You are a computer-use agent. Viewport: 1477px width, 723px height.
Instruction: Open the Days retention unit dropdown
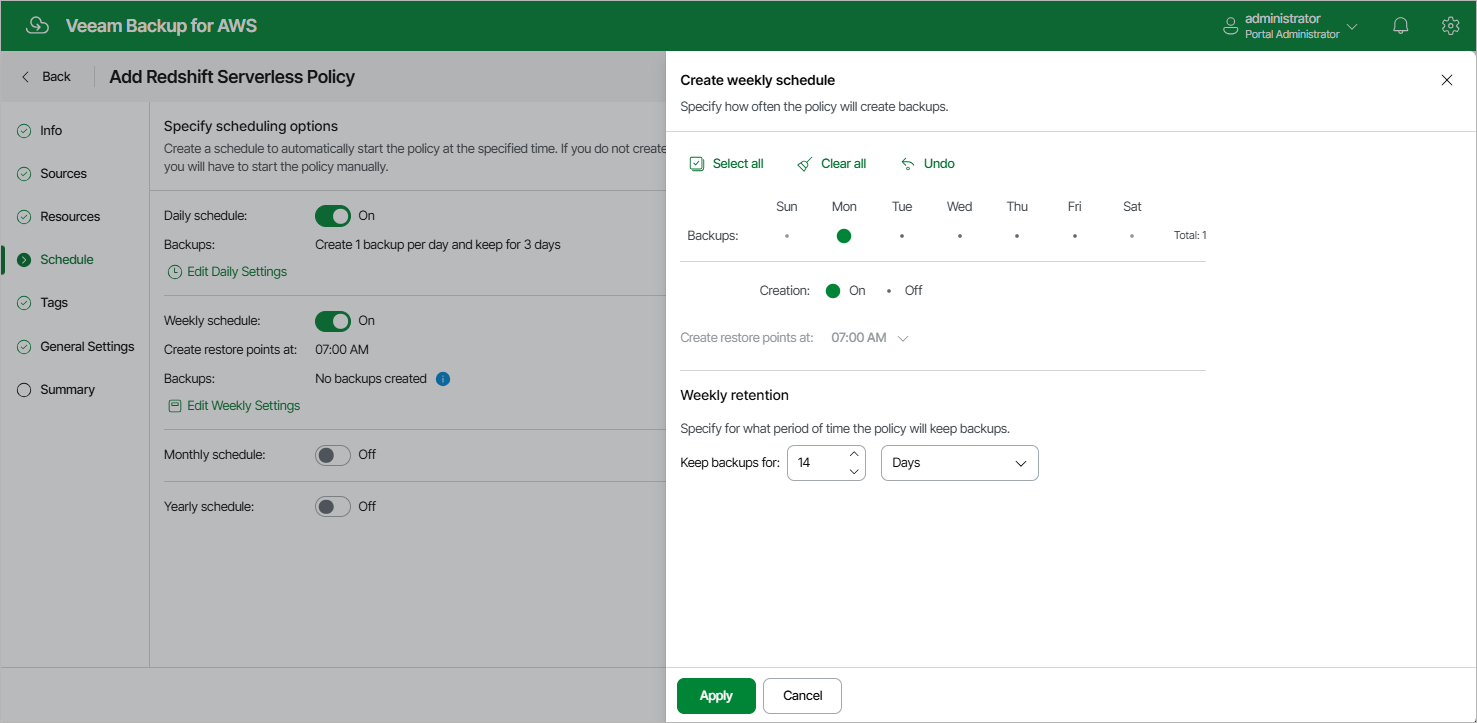point(960,464)
